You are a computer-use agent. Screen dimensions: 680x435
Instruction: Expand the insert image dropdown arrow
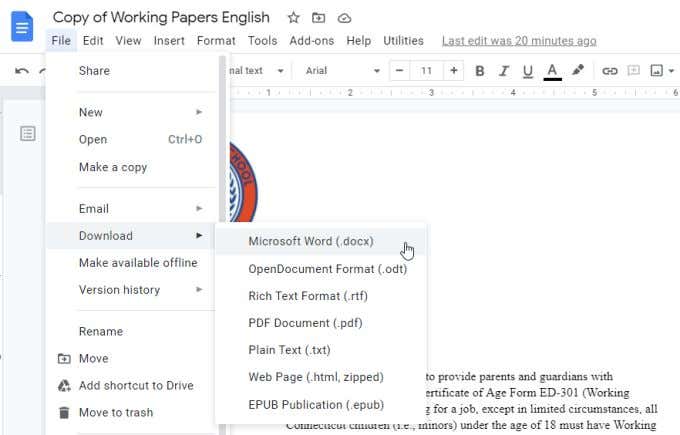pyautogui.click(x=671, y=71)
